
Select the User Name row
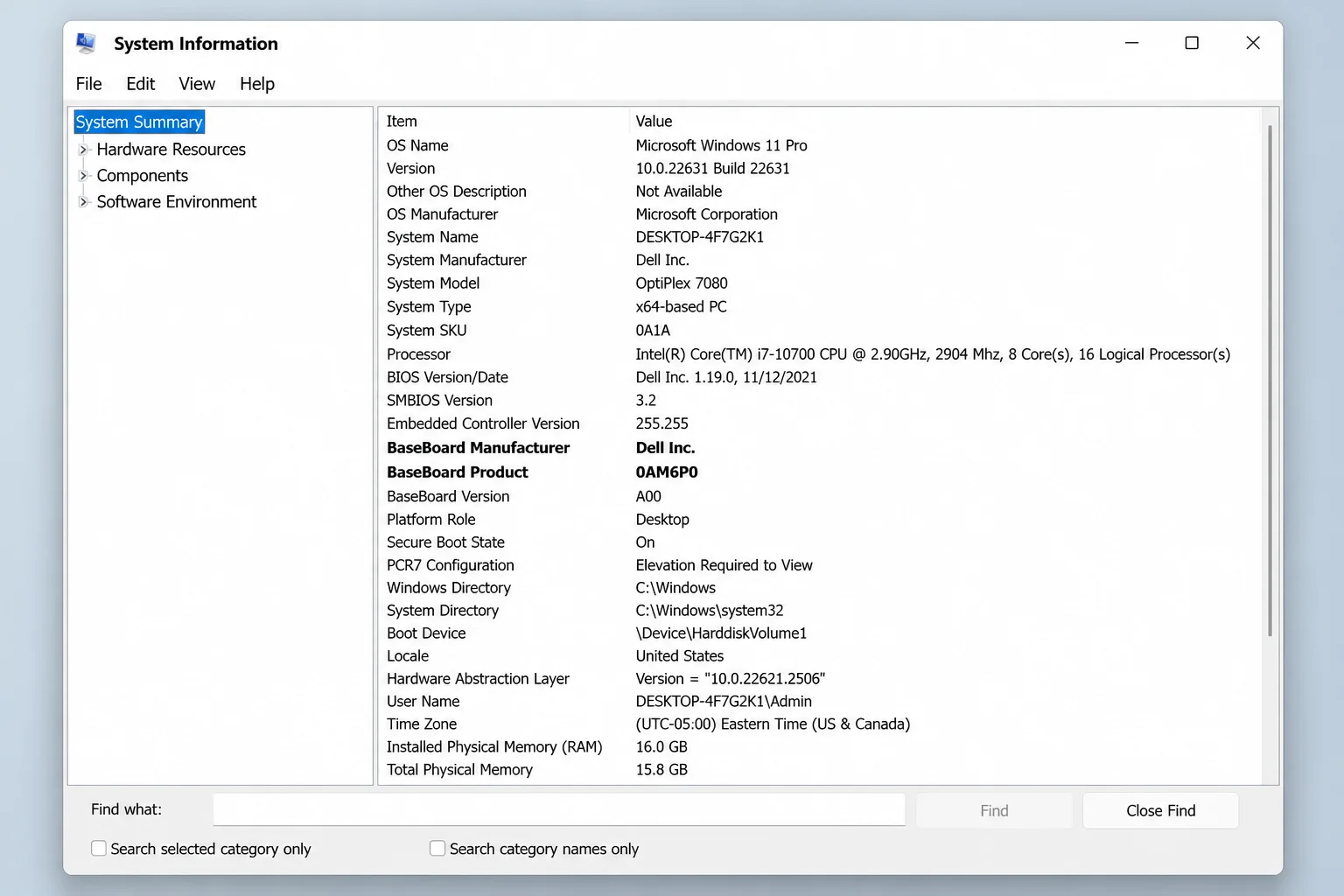pyautogui.click(x=821, y=702)
